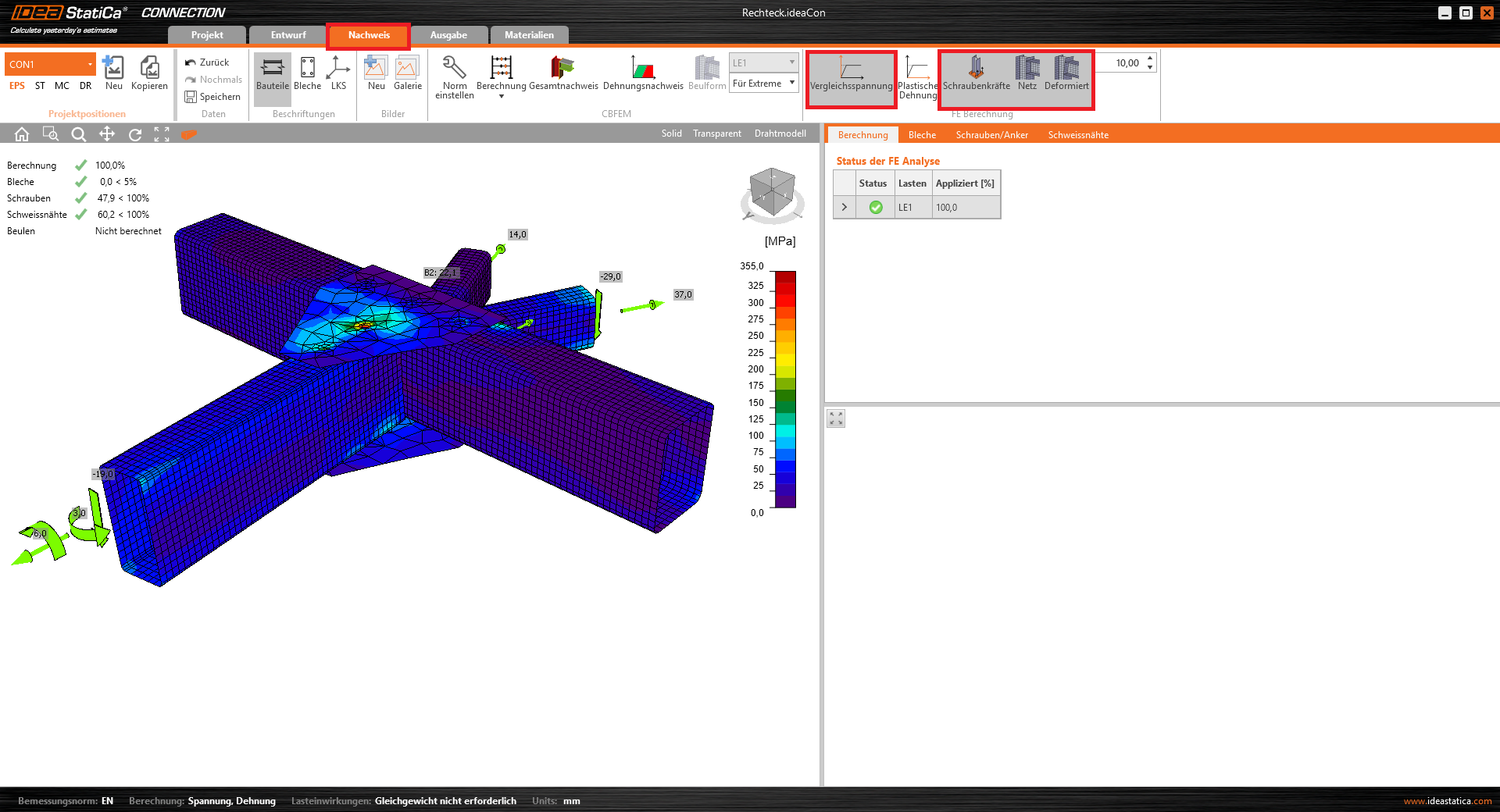
Task: Click the zoom magnifier icon in viewport toolbar
Action: point(78,134)
